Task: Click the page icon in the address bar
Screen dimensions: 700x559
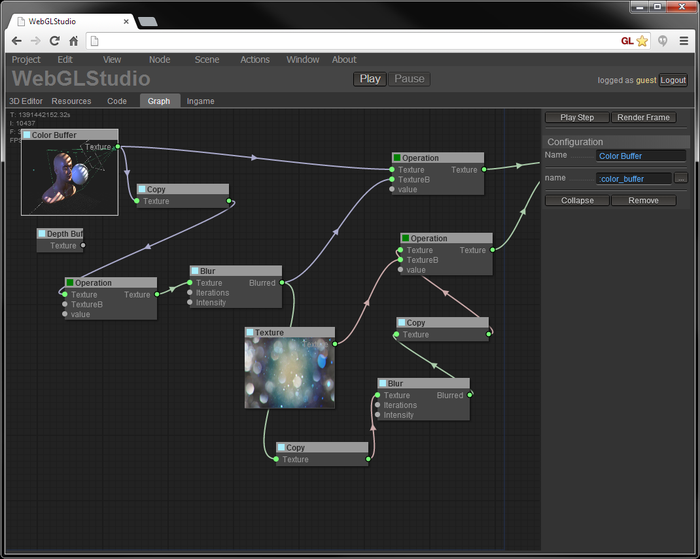Action: [x=94, y=41]
